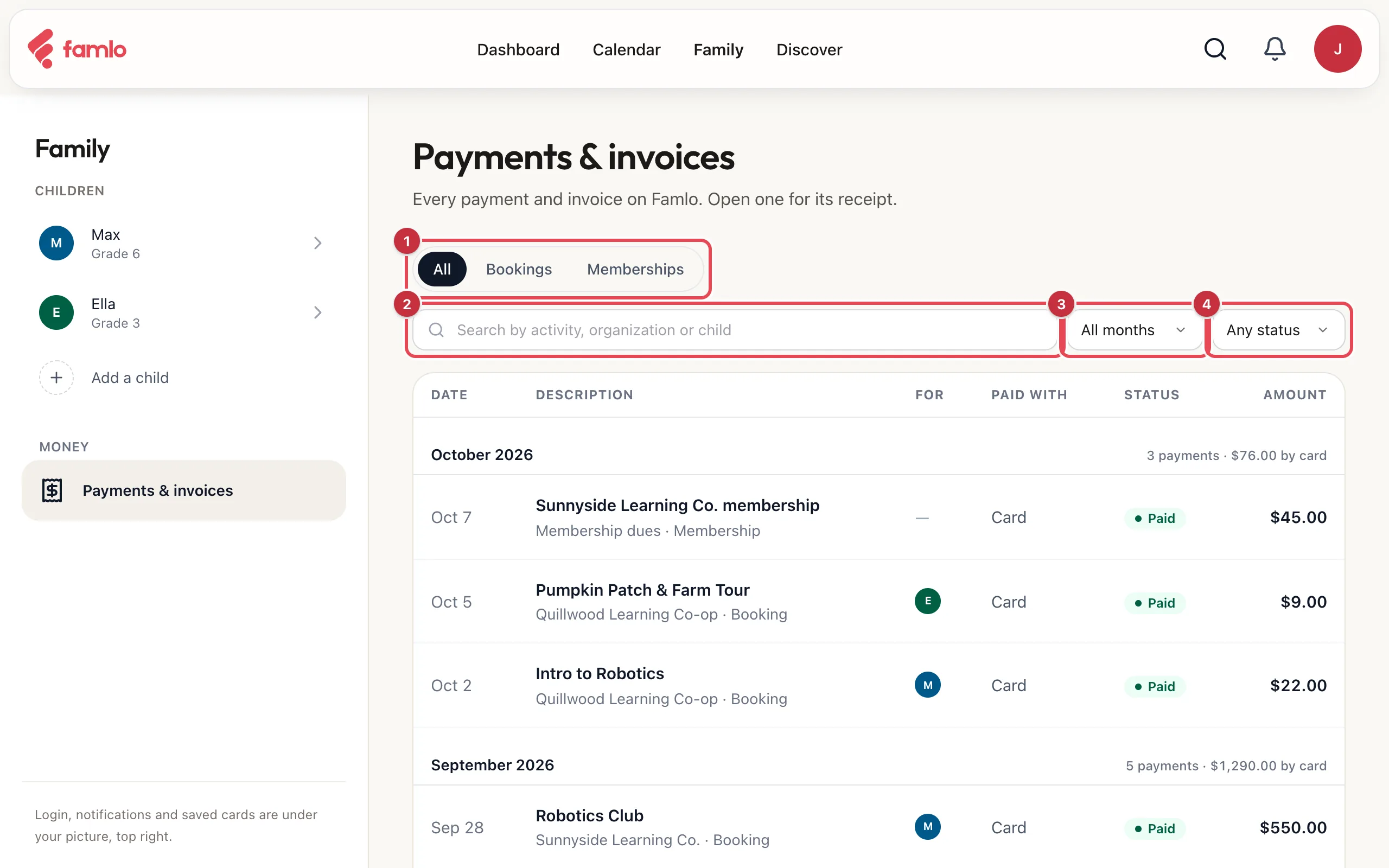Open Discover in the top navigation
Viewport: 1389px width, 868px height.
click(810, 49)
